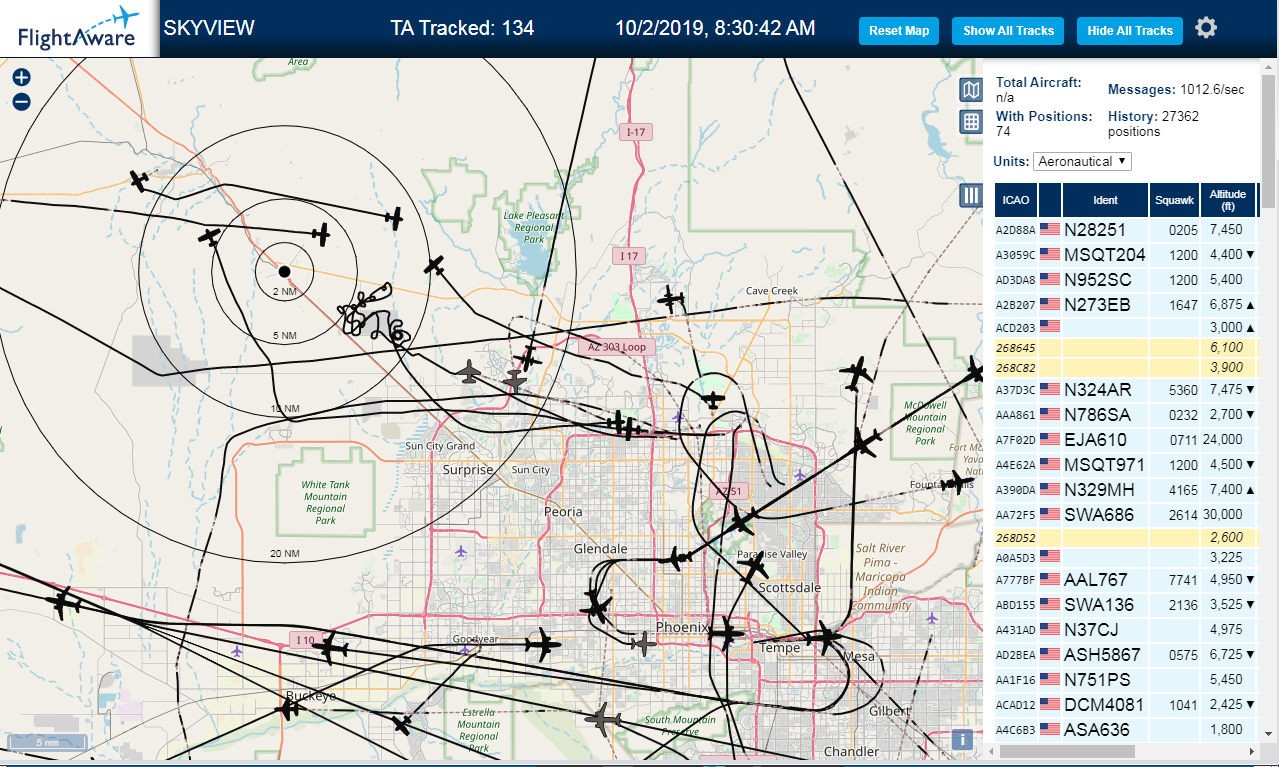This screenshot has height=767, width=1279.
Task: Select the aircraft icon east of Goodyear label
Action: (543, 644)
